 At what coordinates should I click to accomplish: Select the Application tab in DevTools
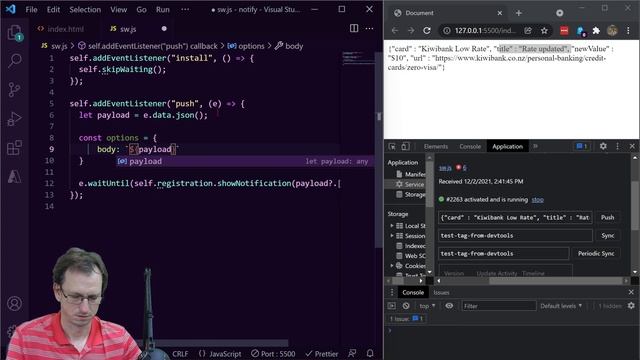(x=507, y=146)
